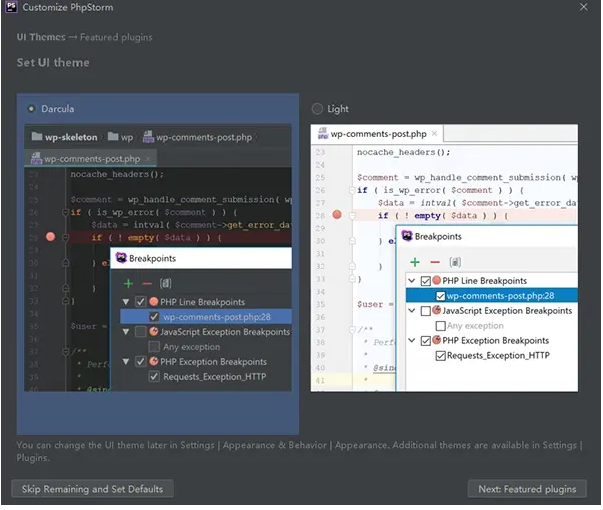Click Next: Featured plugins button
The height and width of the screenshot is (510, 603).
click(x=527, y=489)
